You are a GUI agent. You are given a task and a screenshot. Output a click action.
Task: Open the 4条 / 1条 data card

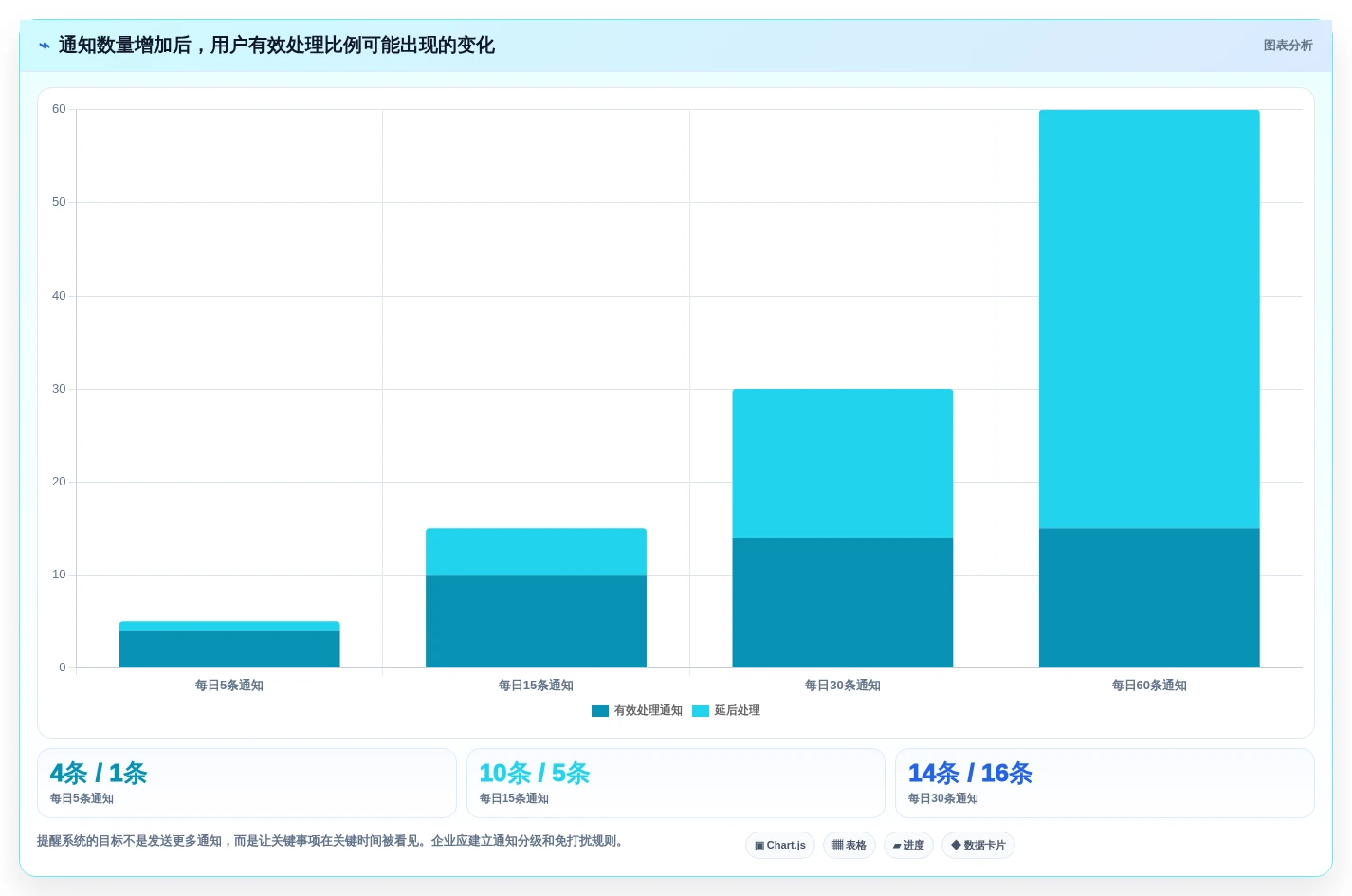(x=247, y=783)
